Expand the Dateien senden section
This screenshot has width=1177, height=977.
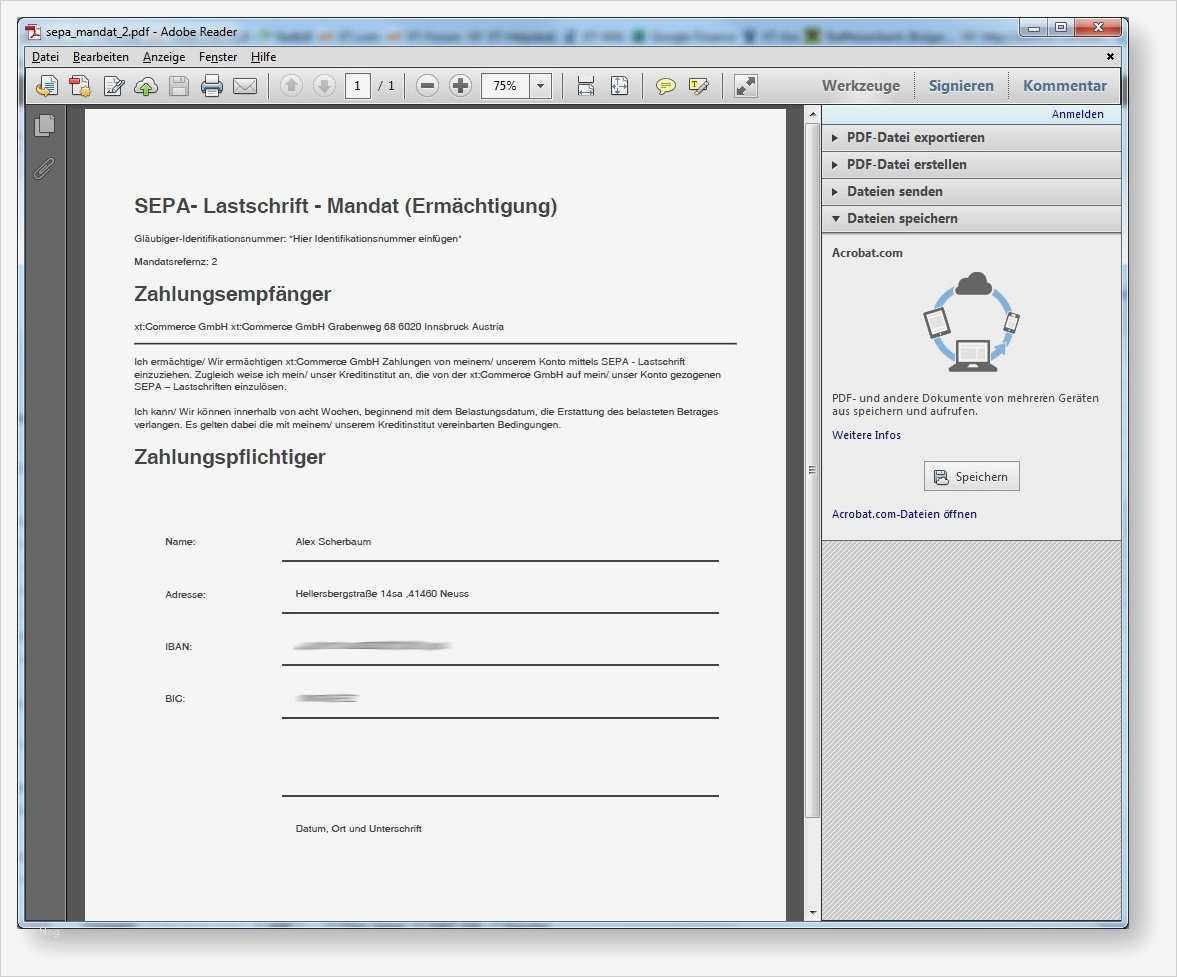[x=895, y=191]
